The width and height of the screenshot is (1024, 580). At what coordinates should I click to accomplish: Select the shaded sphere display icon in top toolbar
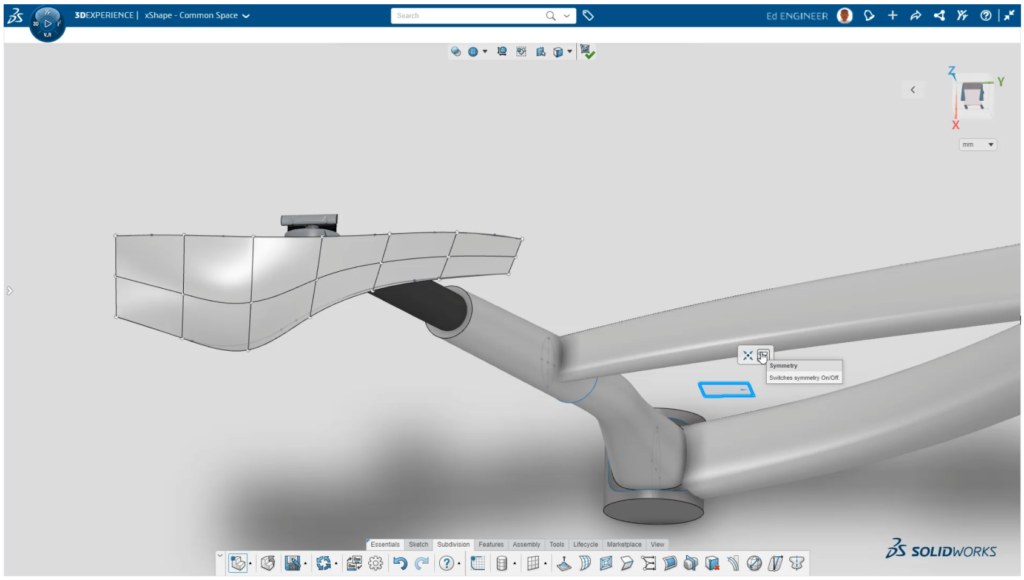click(474, 50)
